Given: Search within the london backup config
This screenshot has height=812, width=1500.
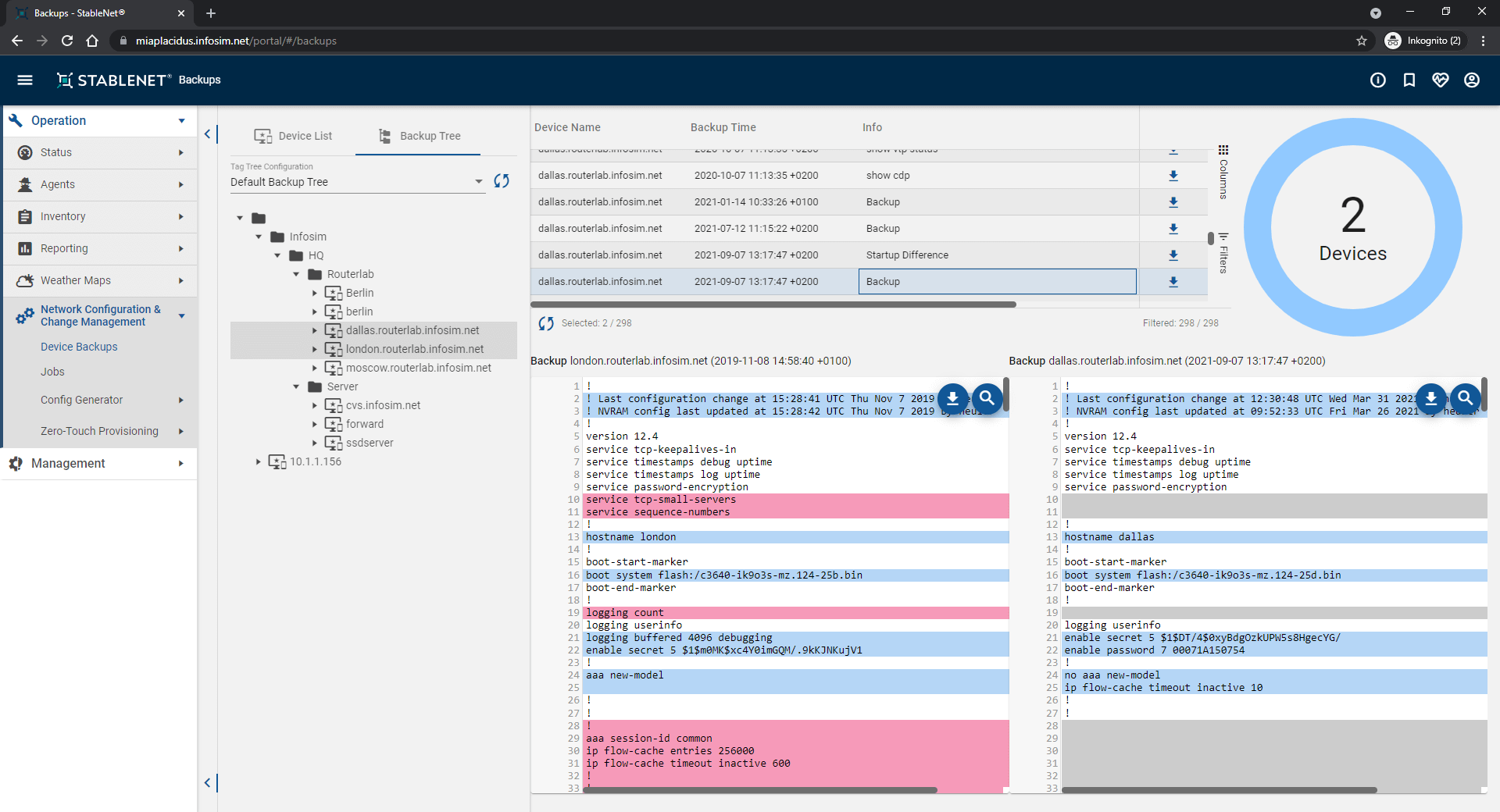Looking at the screenshot, I should click(x=987, y=398).
